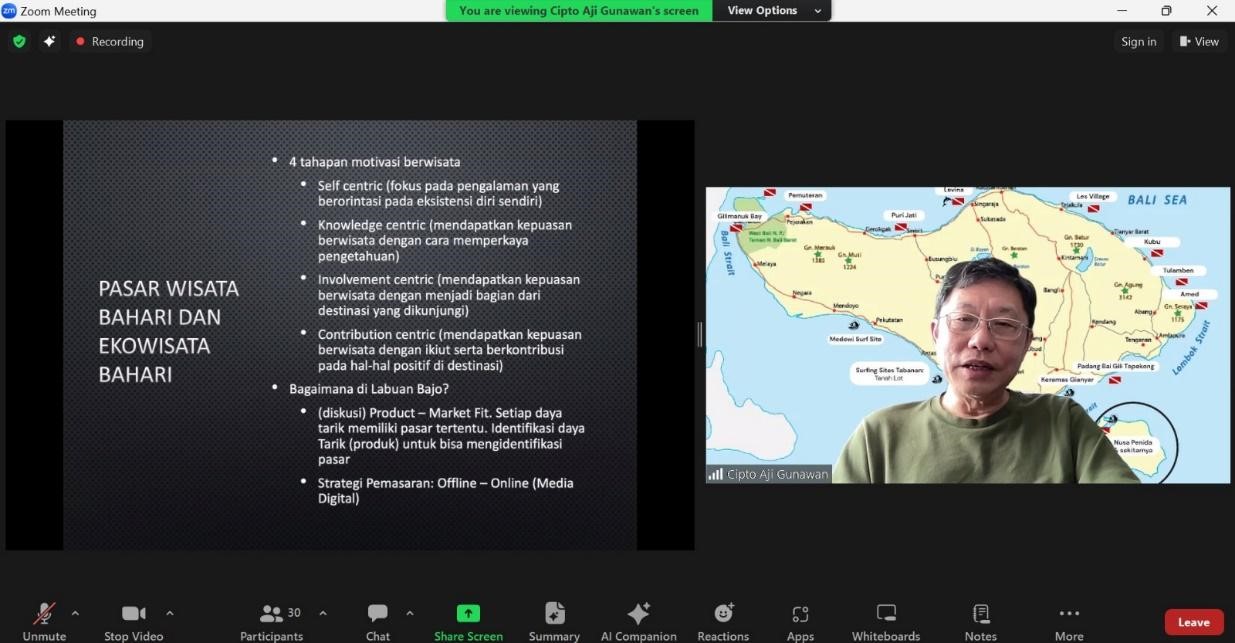Screen dimensions: 1235x643
Task: Click the AI Companion sparkle icon at top left
Action: (50, 42)
